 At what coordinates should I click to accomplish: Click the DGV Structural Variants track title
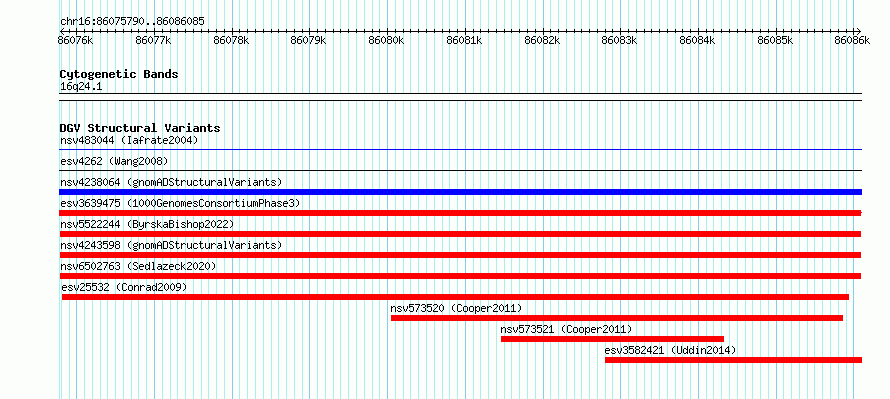coord(140,128)
